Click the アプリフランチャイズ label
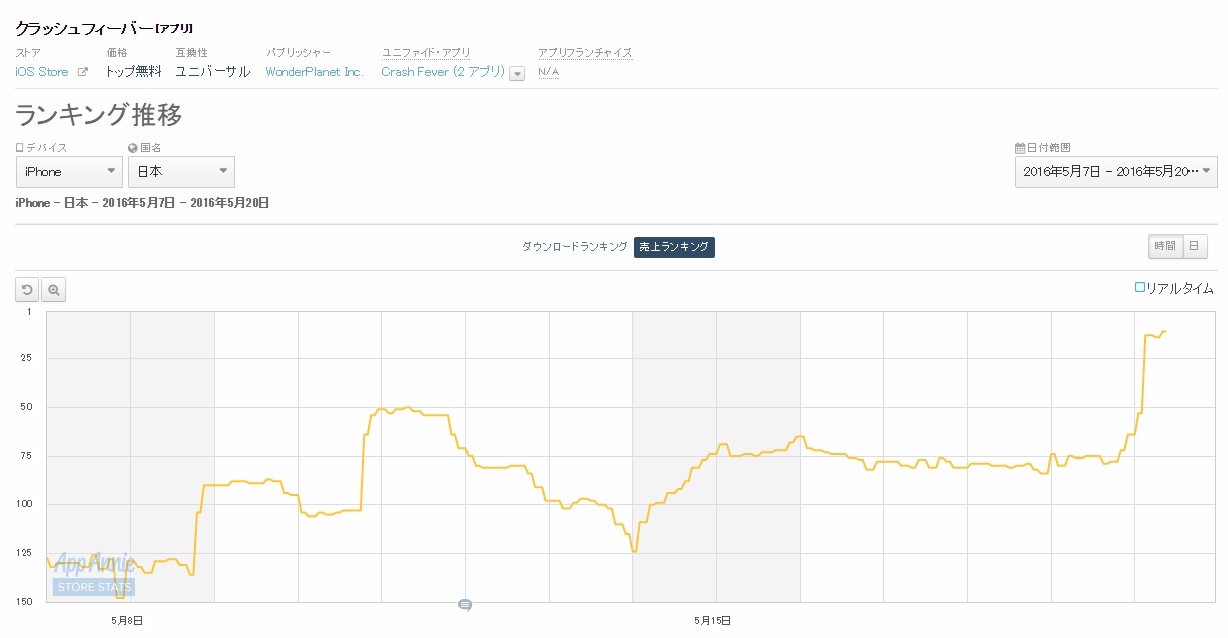The width and height of the screenshot is (1228, 638). [x=585, y=53]
